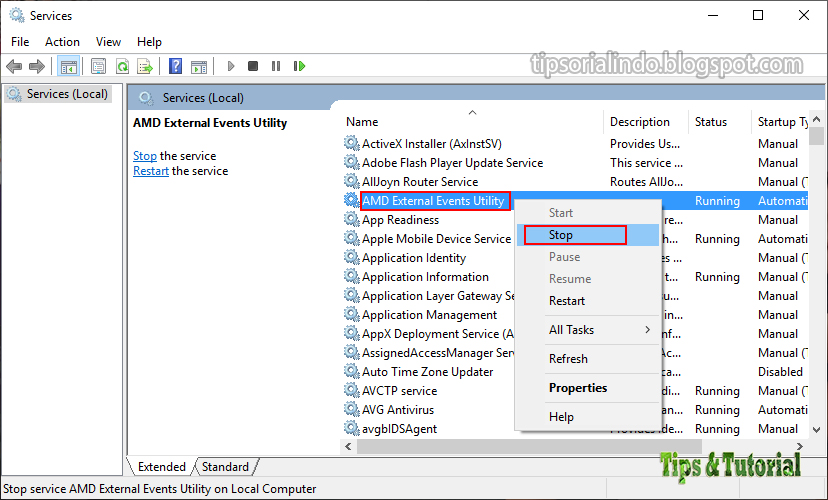Click the horizontal scrollbar thumb
This screenshot has width=828, height=500.
click(x=529, y=447)
